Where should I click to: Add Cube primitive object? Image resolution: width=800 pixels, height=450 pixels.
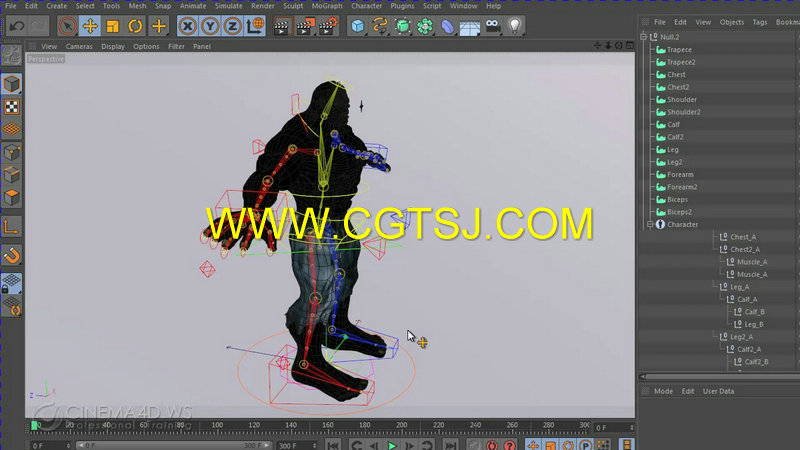(358, 26)
